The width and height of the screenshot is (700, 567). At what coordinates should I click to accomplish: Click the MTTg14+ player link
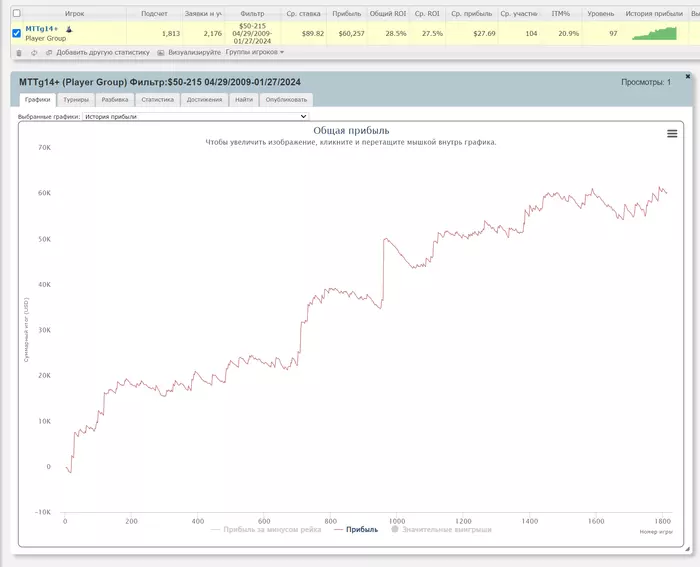coord(42,29)
